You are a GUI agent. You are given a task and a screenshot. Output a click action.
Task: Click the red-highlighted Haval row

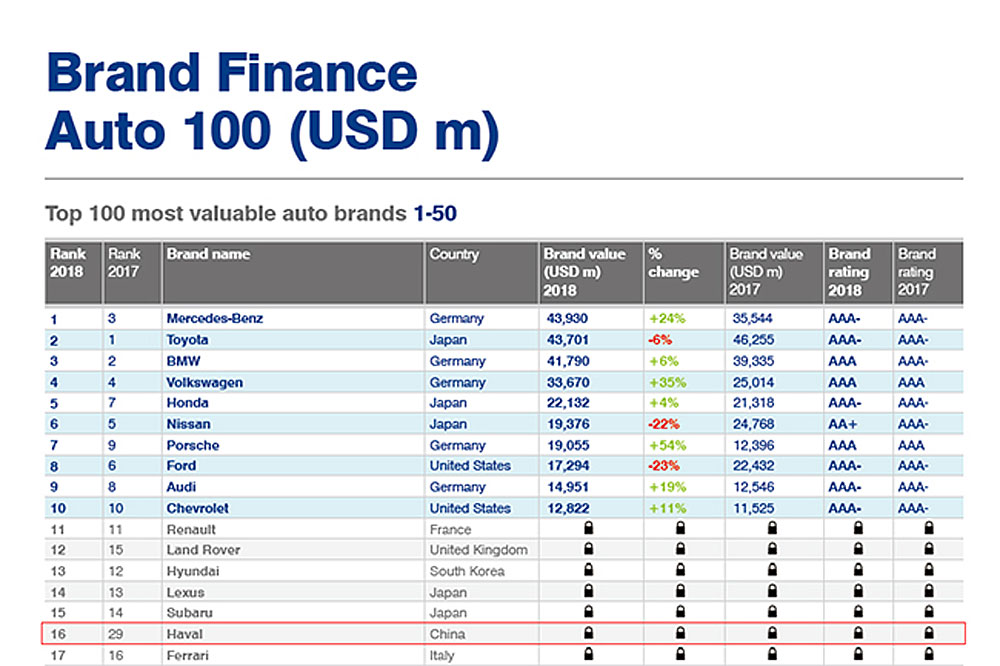(500, 634)
